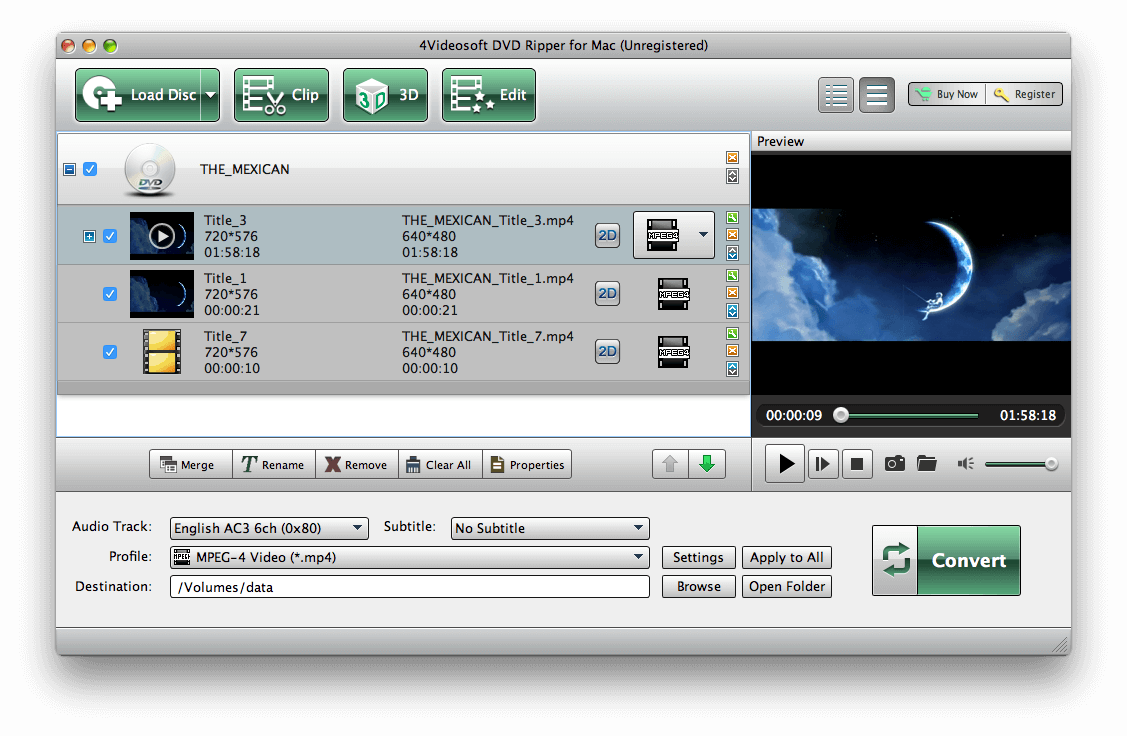The image size is (1127, 736).
Task: Open the Load Disc dropdown arrow
Action: pos(211,95)
